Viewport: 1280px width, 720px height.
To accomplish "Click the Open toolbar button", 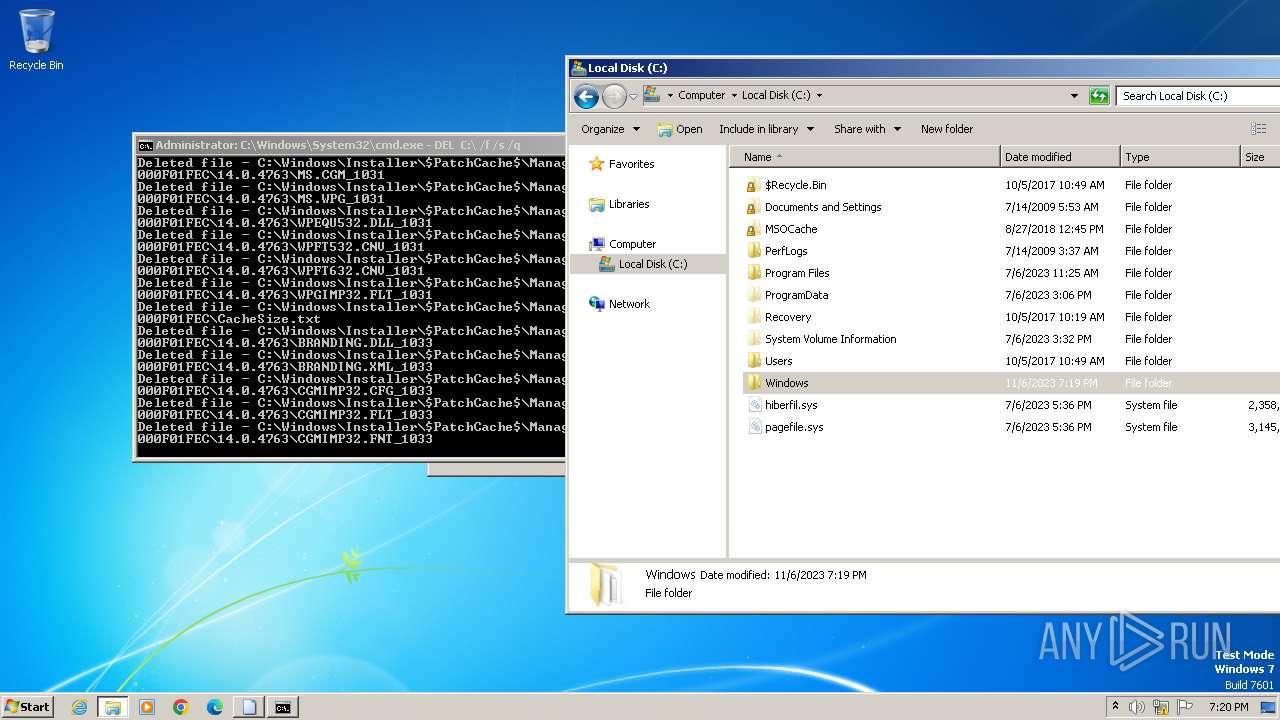I will (679, 129).
